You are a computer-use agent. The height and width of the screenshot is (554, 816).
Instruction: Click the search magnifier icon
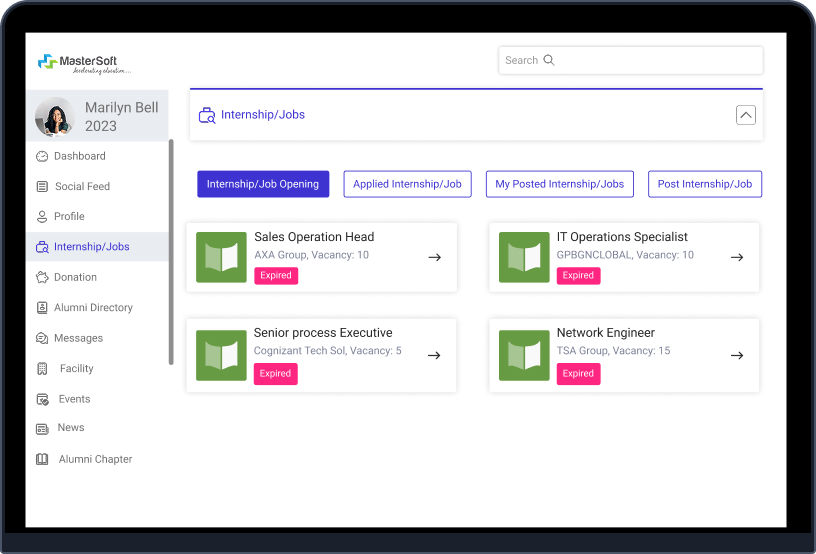[x=548, y=60]
